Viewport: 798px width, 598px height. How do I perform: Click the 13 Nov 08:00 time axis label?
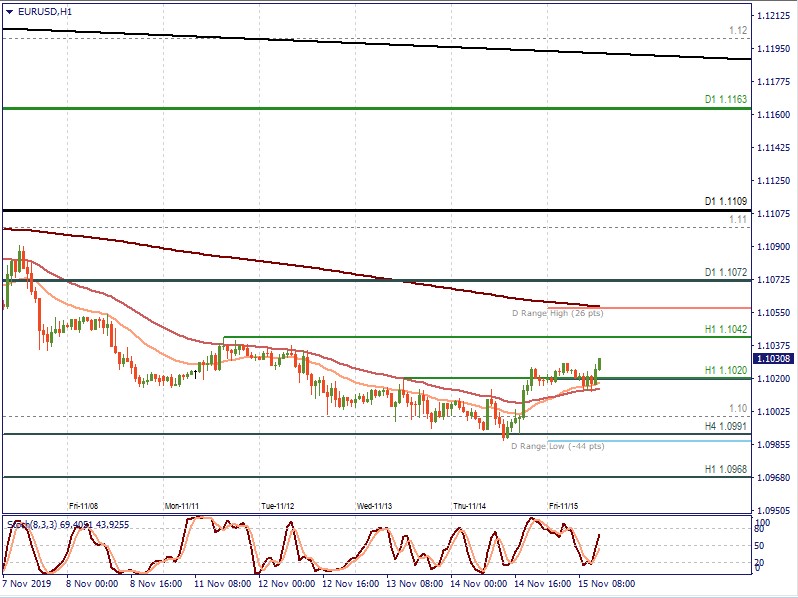point(414,583)
